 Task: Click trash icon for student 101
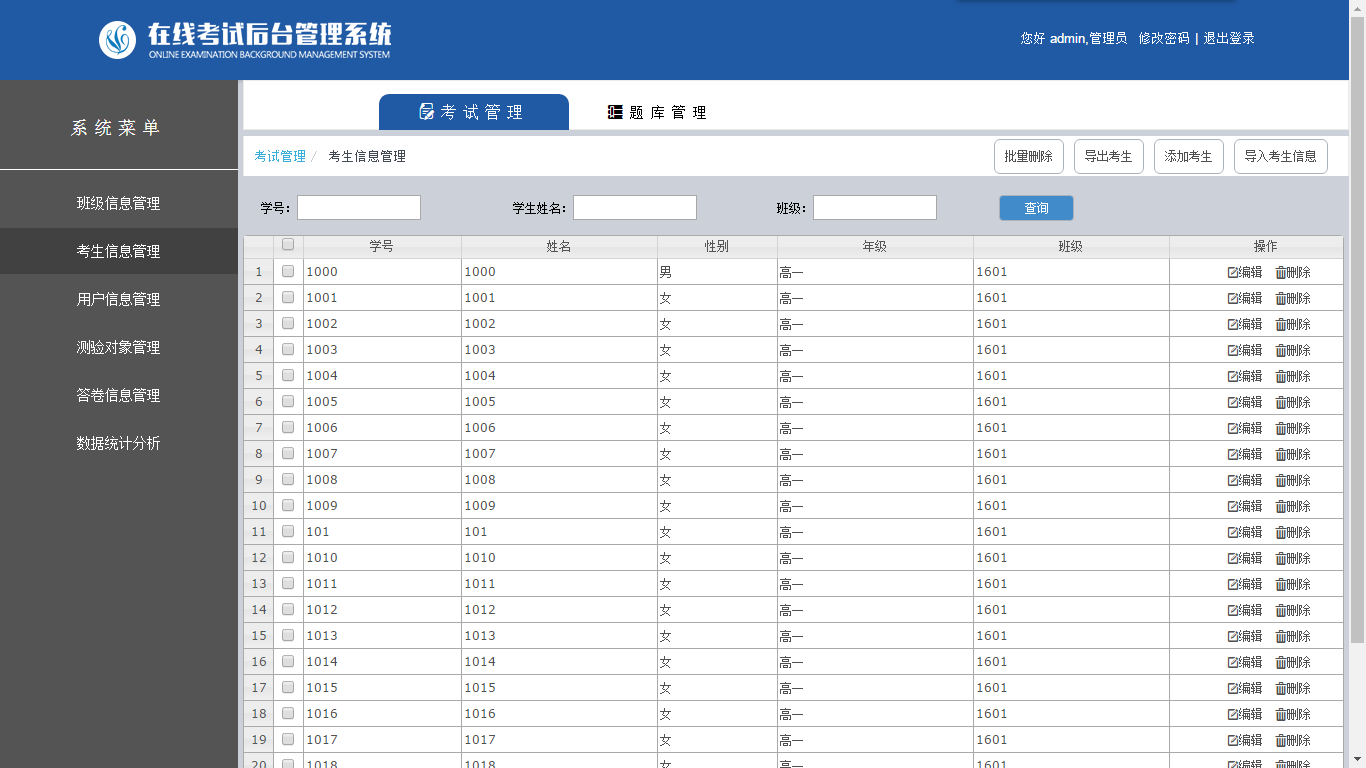(1281, 532)
